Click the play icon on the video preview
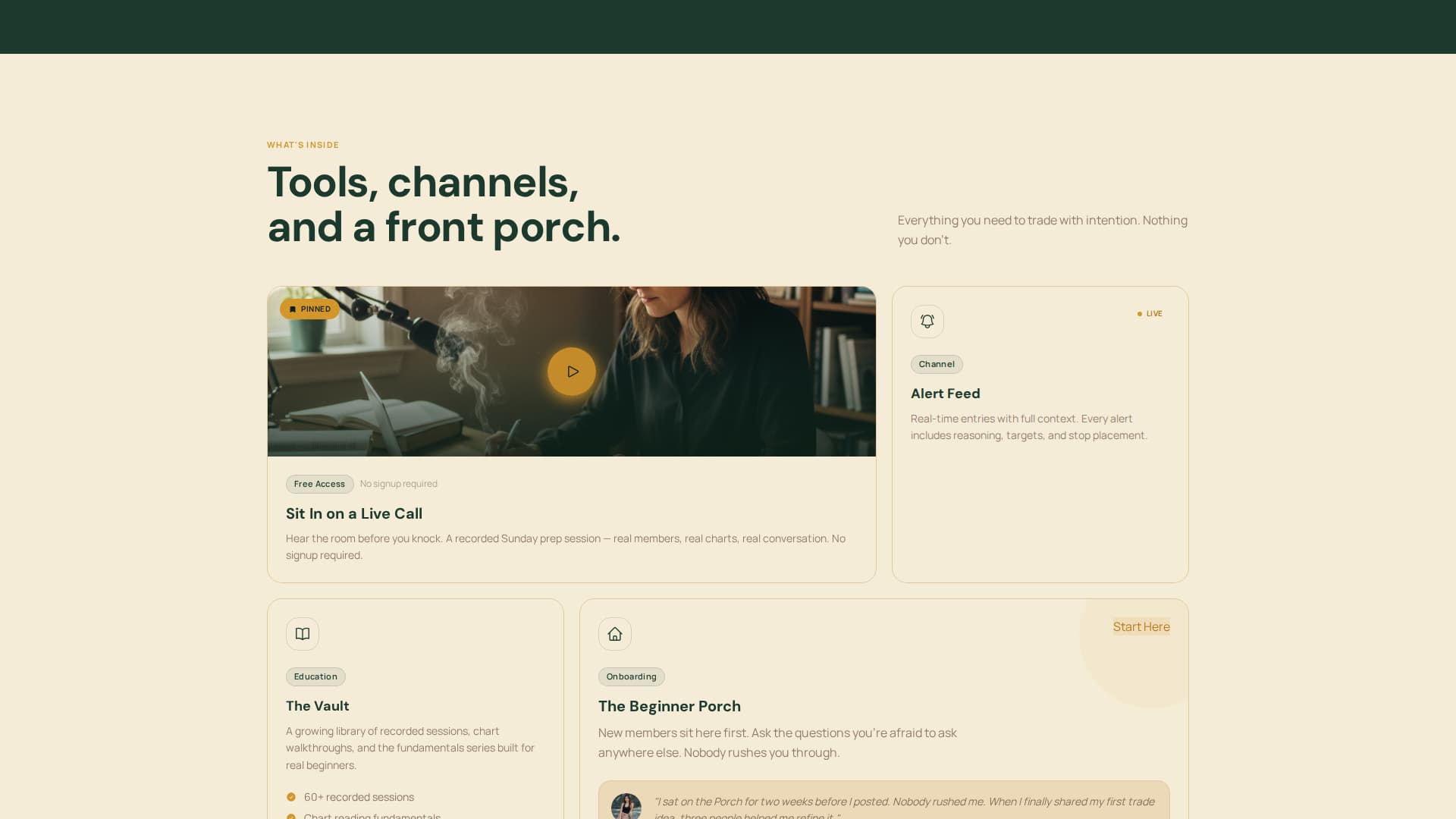1456x819 pixels. coord(571,372)
